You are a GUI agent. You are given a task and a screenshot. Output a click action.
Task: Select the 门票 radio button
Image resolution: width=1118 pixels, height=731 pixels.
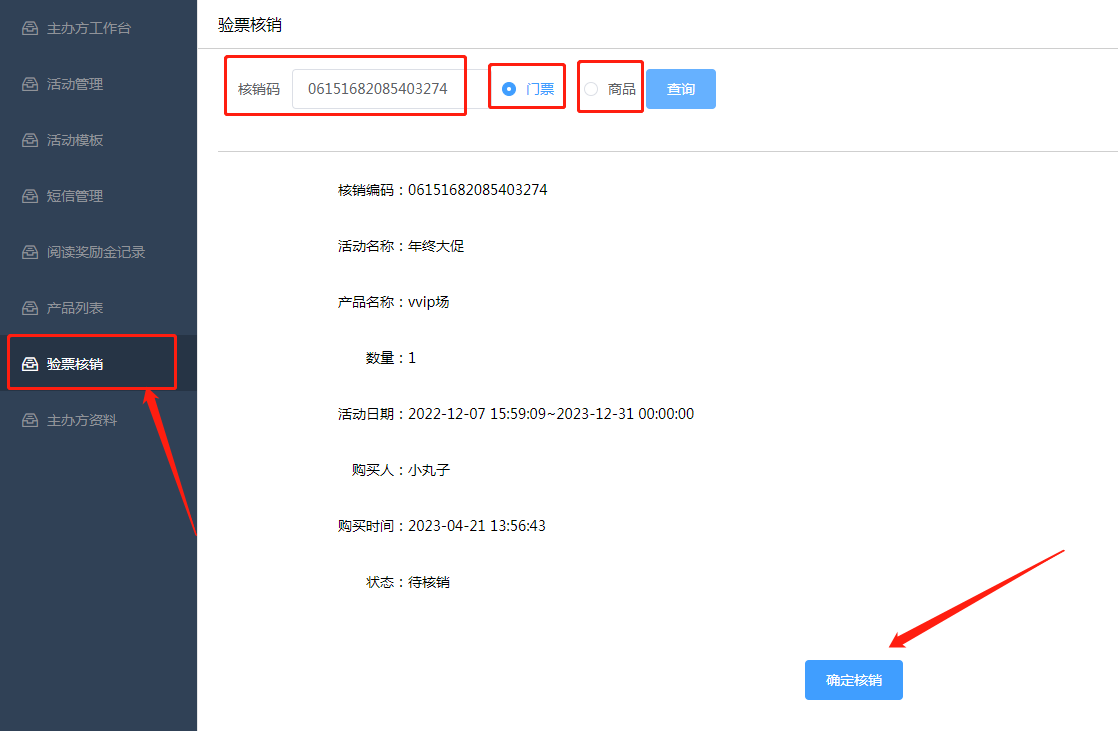click(x=509, y=89)
